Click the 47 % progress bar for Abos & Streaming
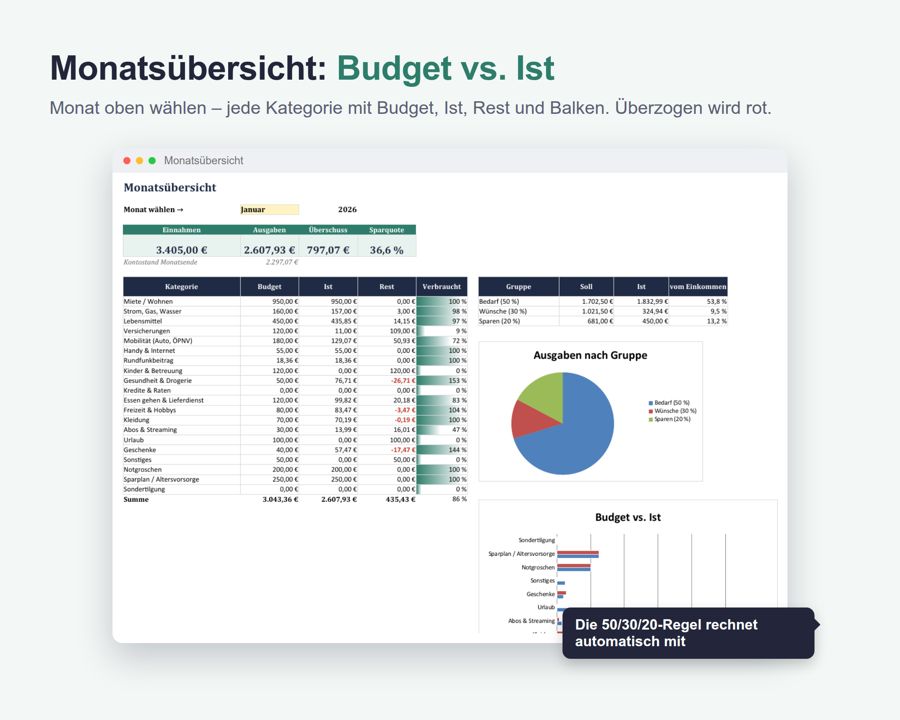The width and height of the screenshot is (900, 720). [x=442, y=430]
